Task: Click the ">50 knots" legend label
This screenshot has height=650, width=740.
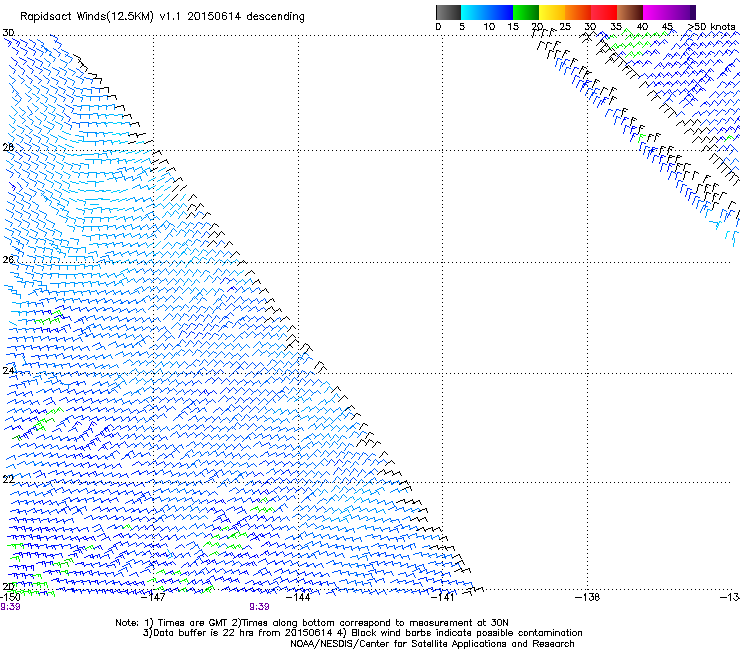Action: (712, 27)
